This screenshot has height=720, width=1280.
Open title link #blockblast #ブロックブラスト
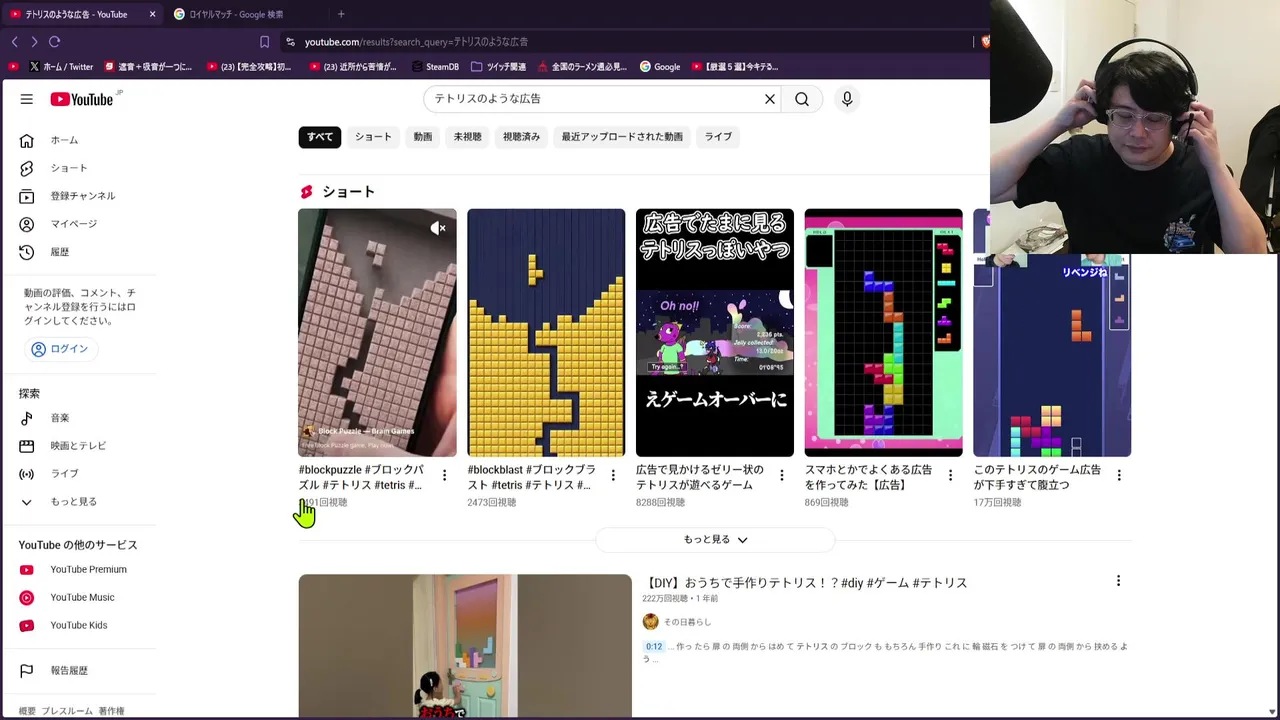coord(531,477)
